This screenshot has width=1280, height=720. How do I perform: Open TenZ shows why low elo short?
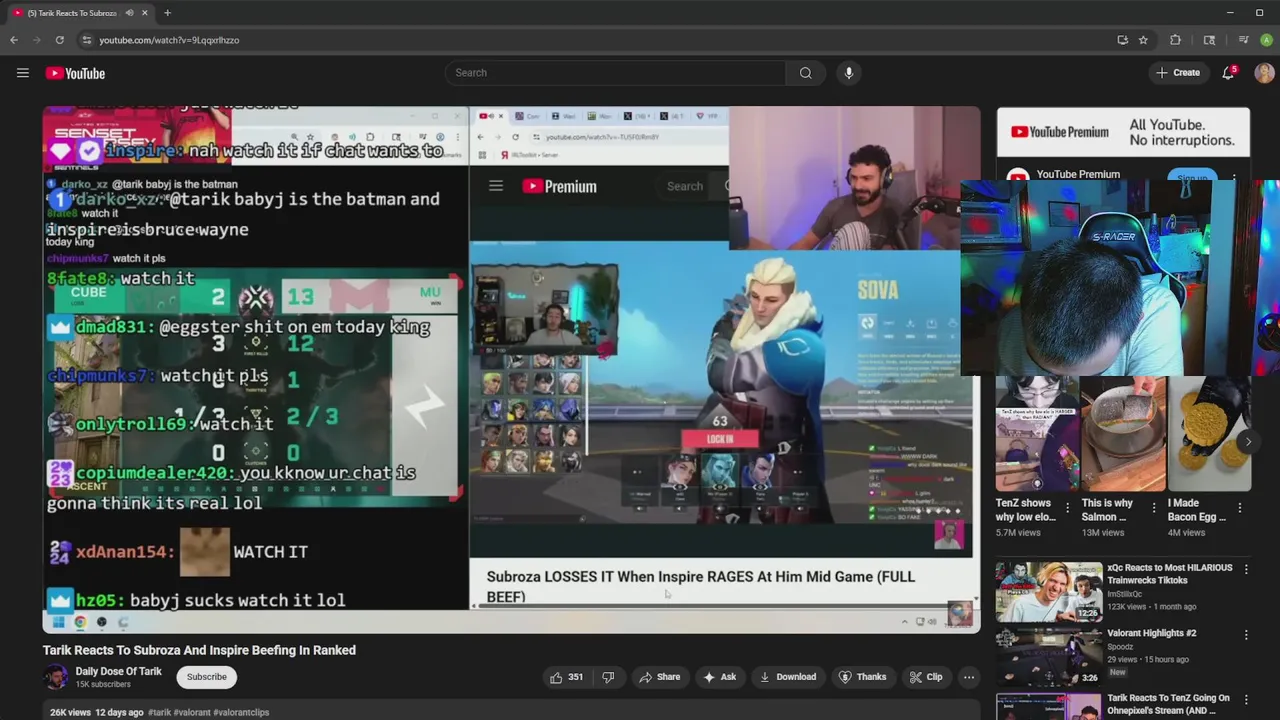[x=1024, y=510]
